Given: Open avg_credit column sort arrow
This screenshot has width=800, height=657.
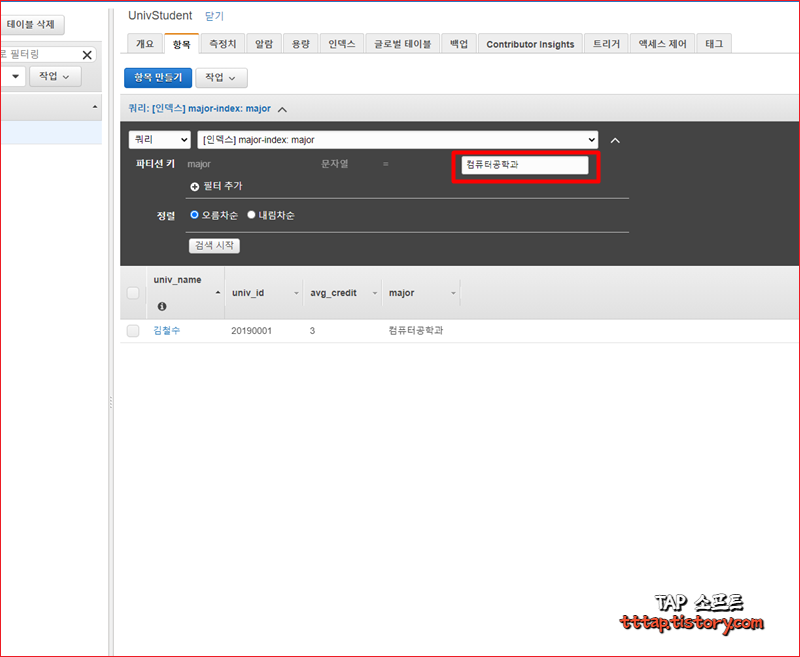Looking at the screenshot, I should click(x=374, y=293).
